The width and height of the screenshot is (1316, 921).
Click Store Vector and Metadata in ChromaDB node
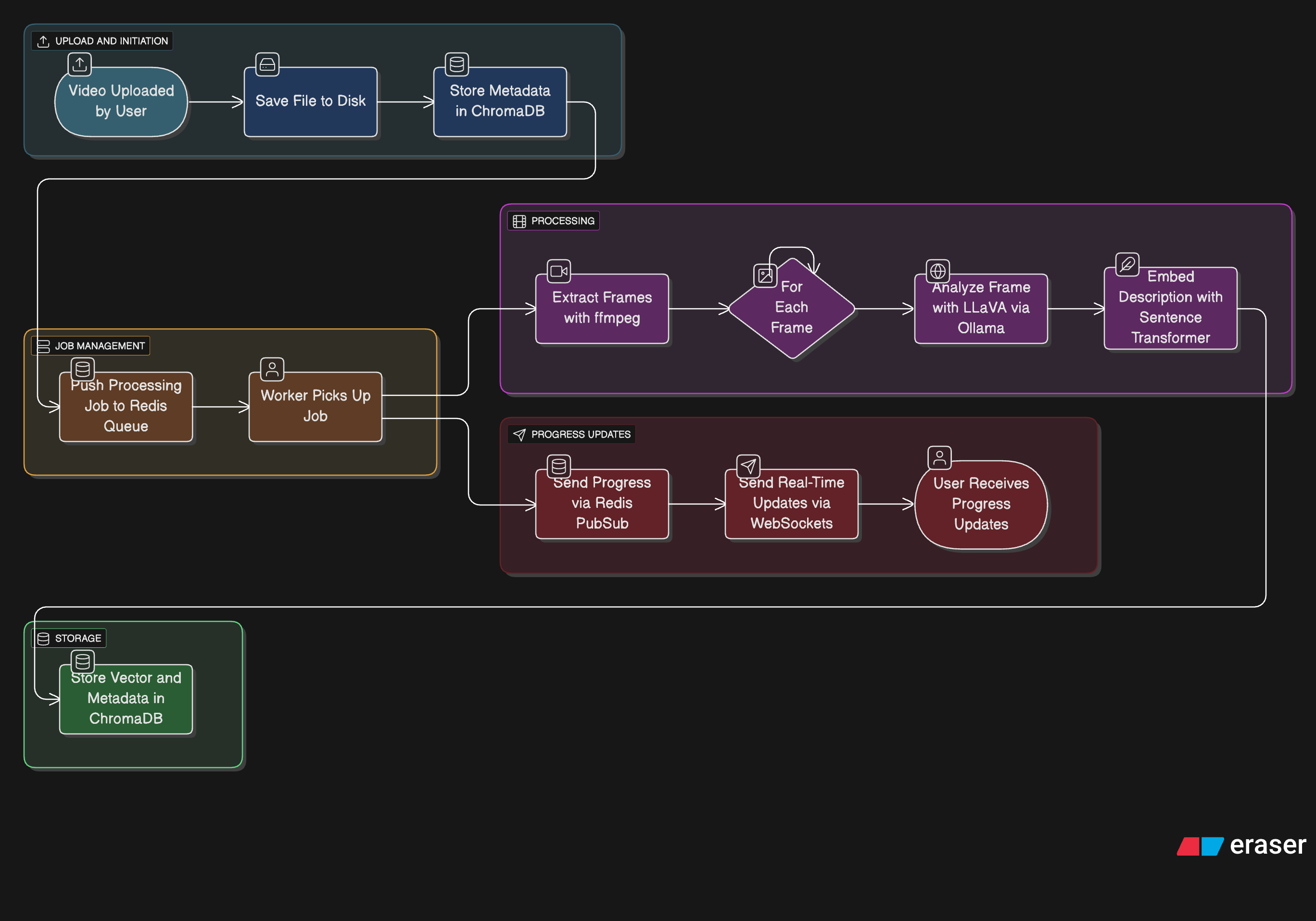point(126,699)
